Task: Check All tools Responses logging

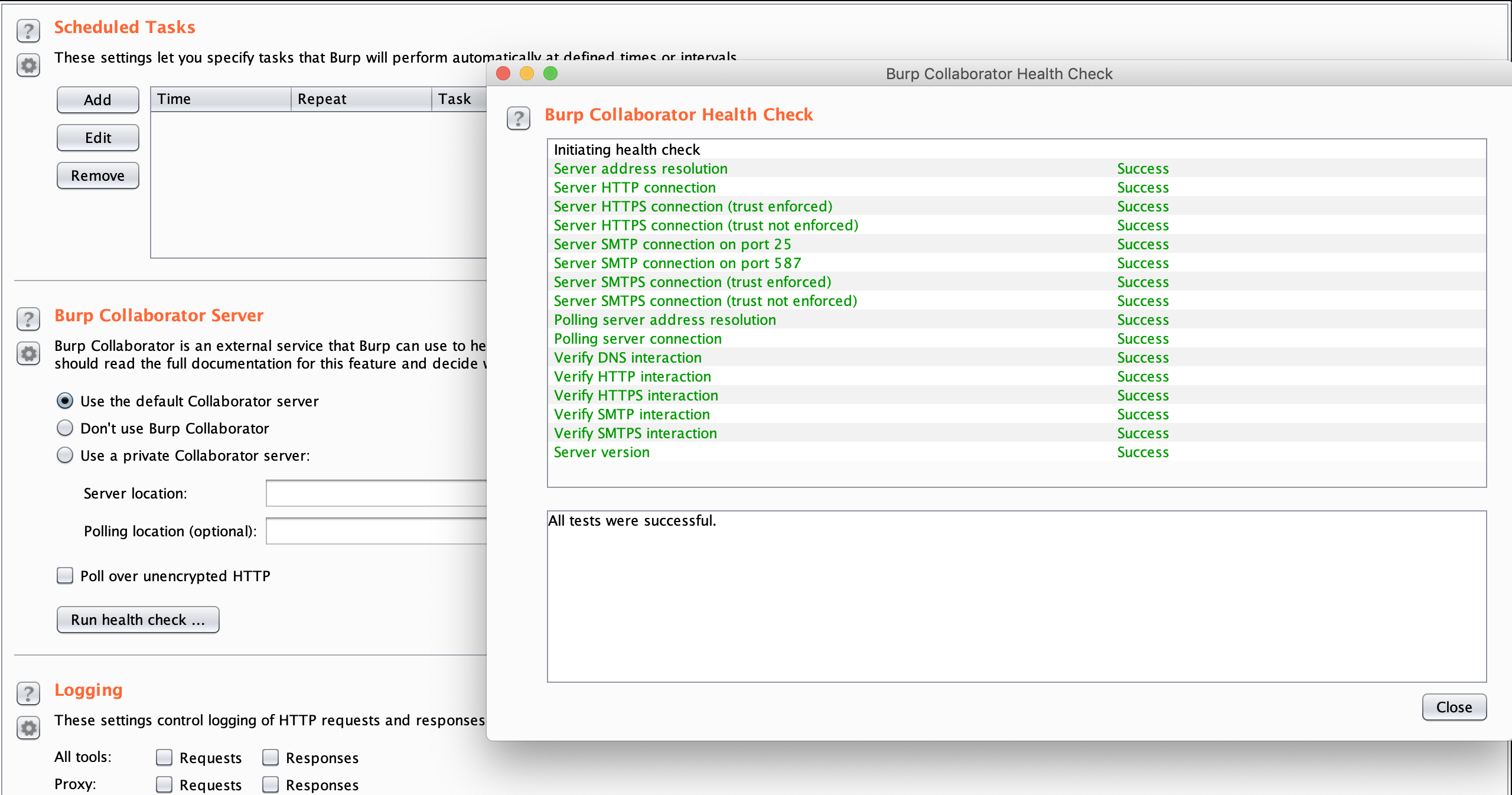Action: 271,757
